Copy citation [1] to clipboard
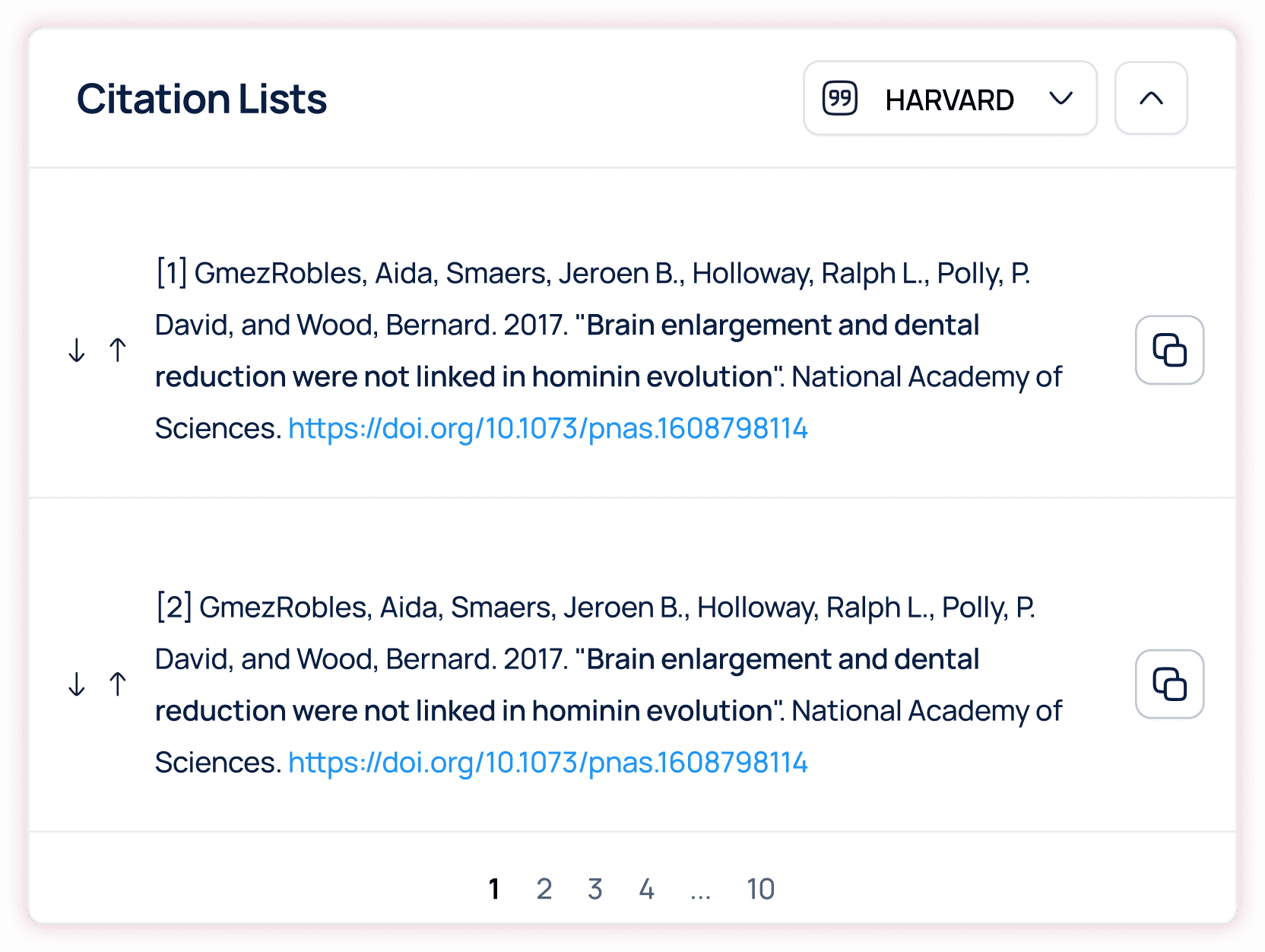1265x952 pixels. (x=1169, y=350)
